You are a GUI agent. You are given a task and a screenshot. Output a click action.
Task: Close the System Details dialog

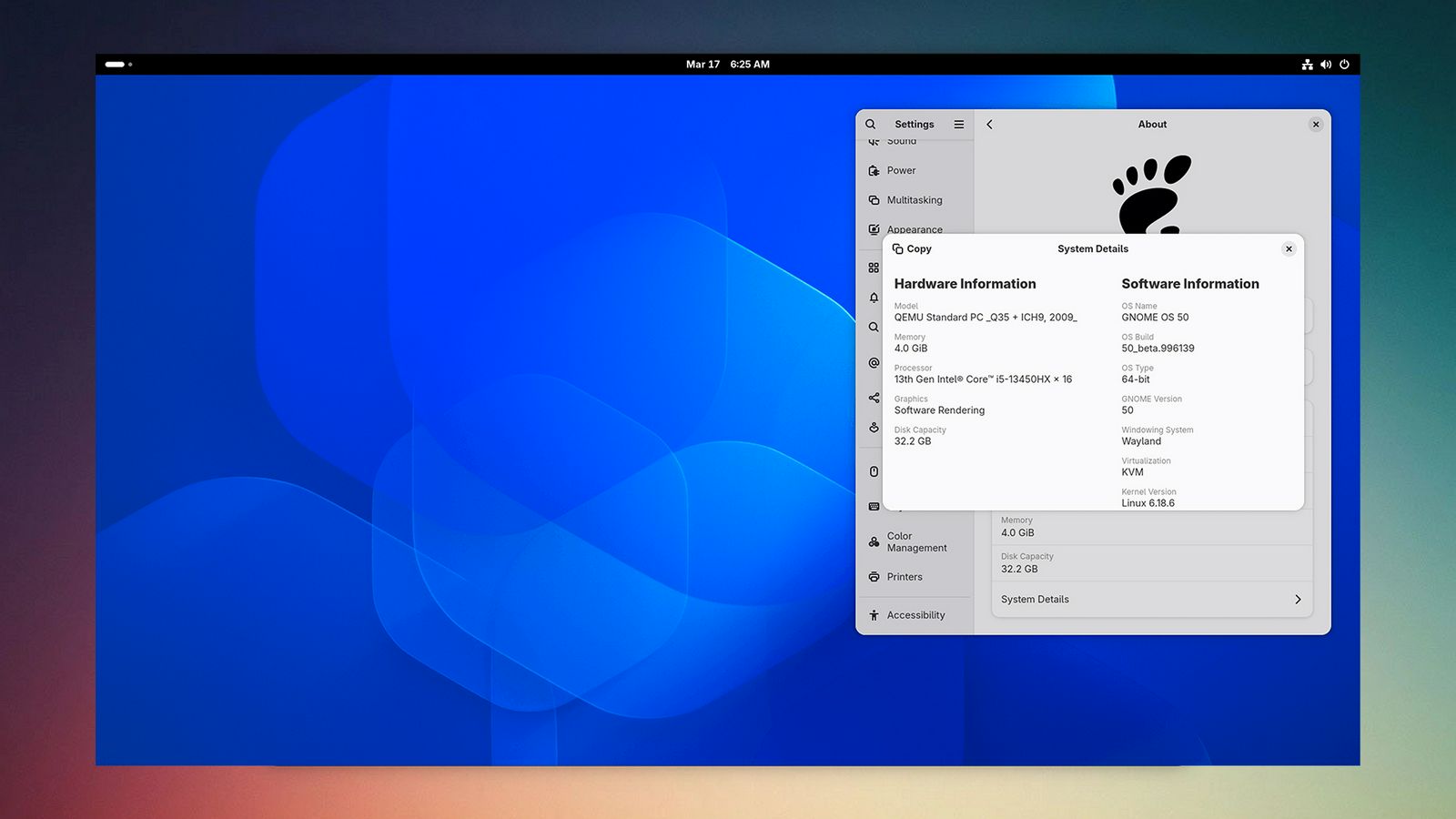tap(1289, 249)
